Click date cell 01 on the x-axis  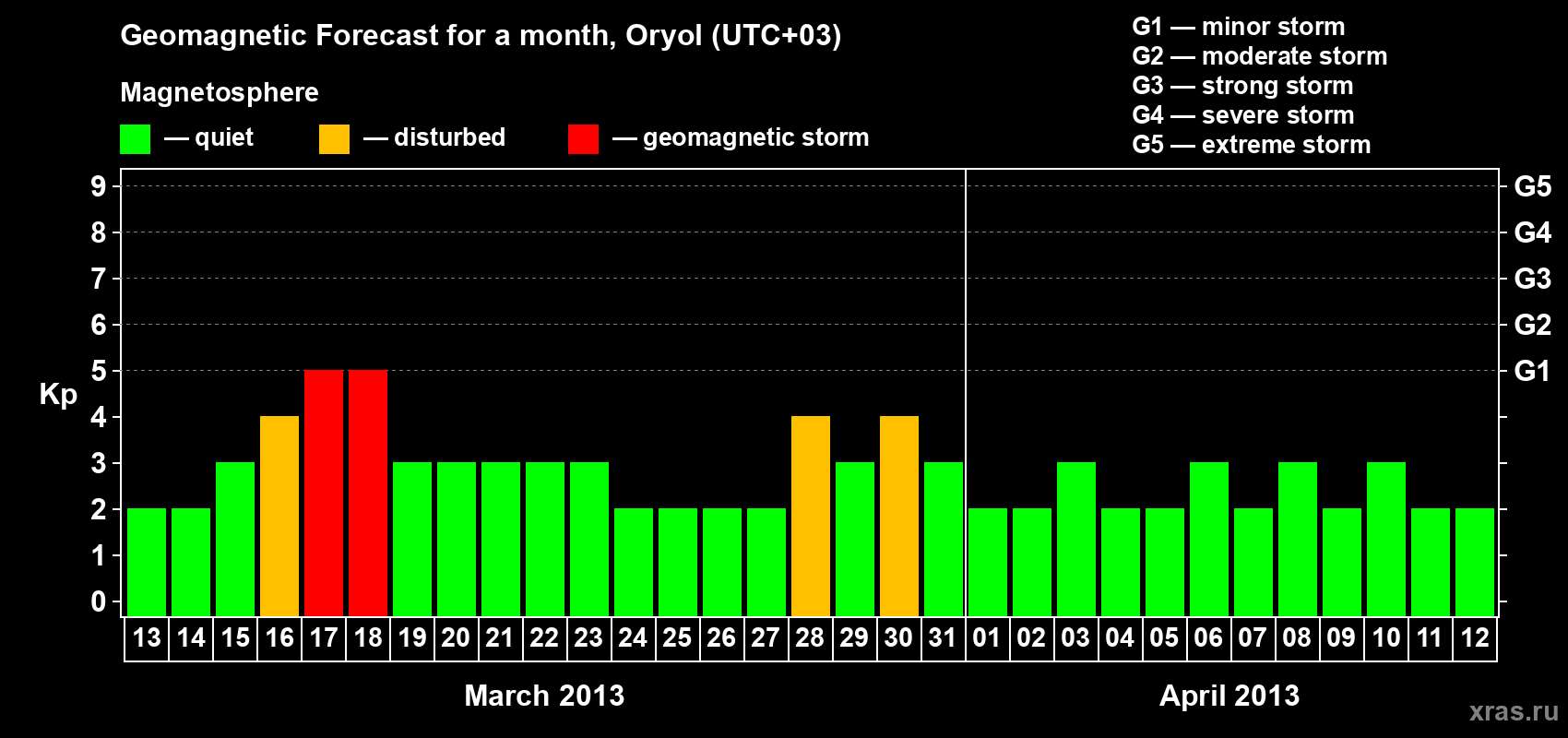point(988,638)
